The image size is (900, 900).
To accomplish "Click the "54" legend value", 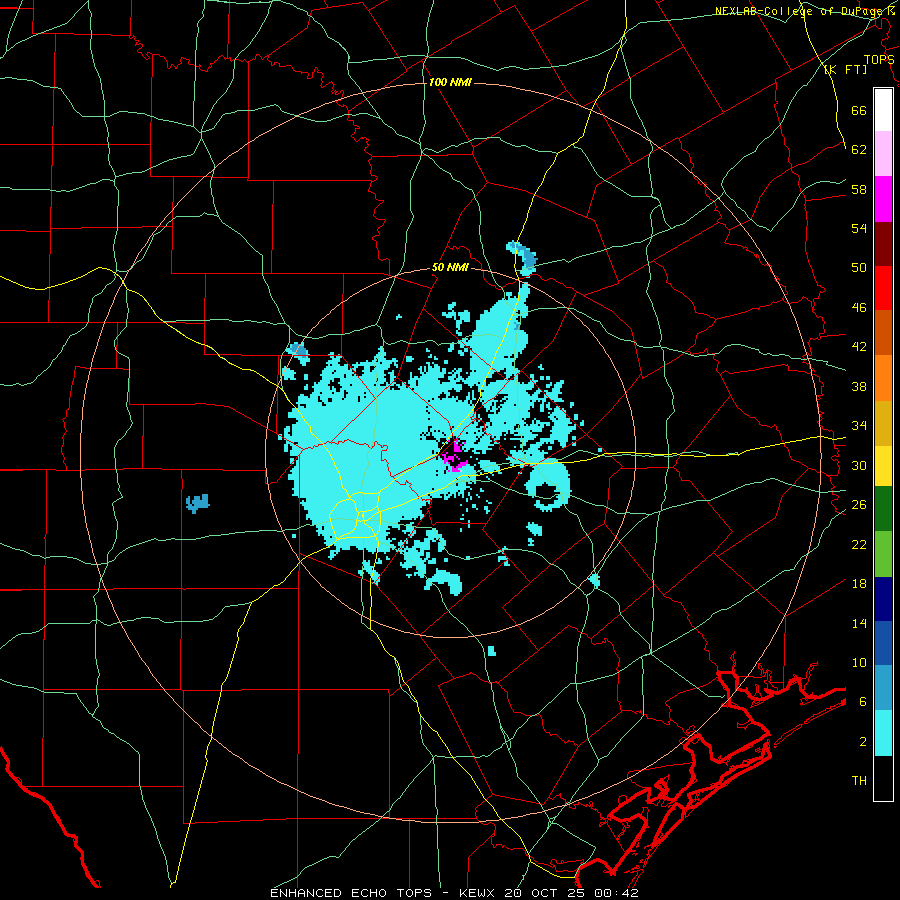I will [x=859, y=228].
